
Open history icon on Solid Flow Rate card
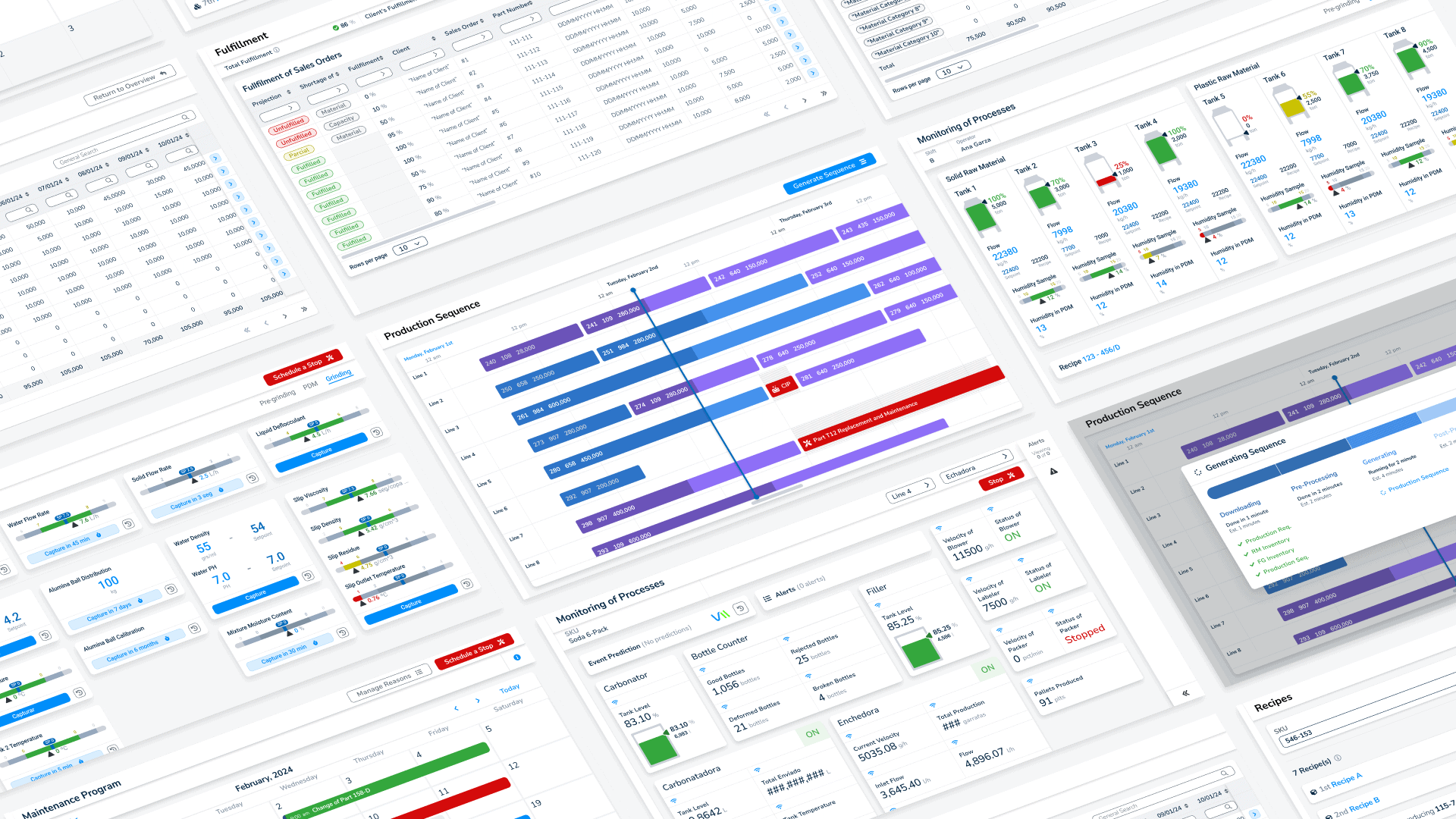(x=253, y=478)
